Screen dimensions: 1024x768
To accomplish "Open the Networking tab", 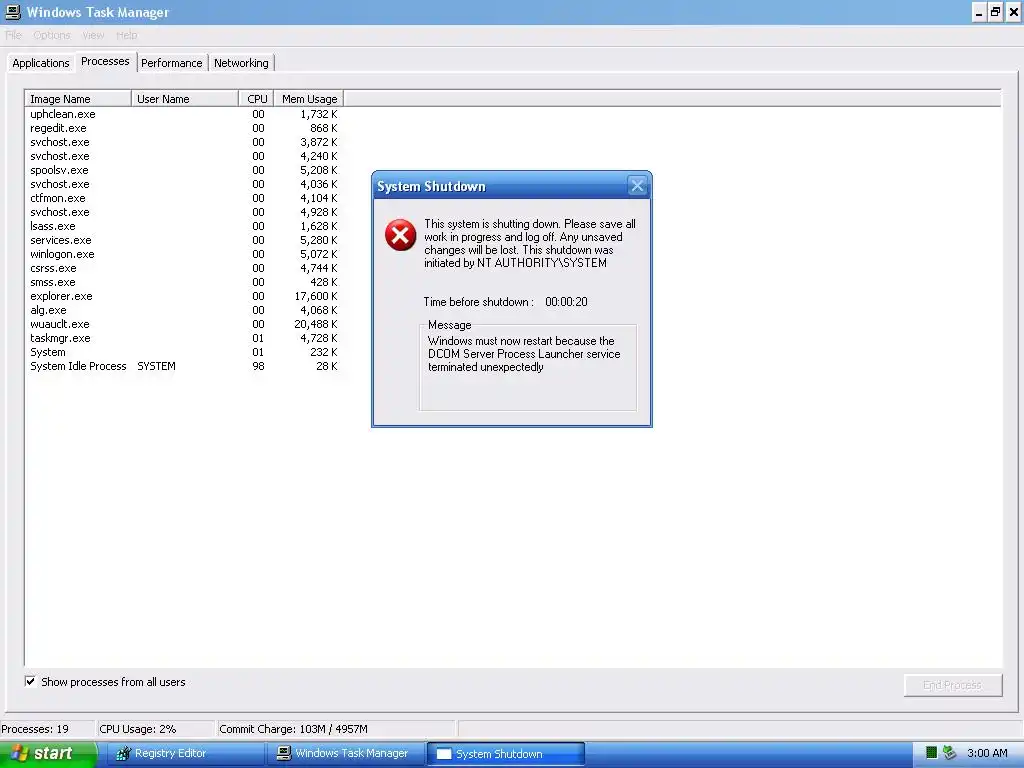I will (241, 63).
